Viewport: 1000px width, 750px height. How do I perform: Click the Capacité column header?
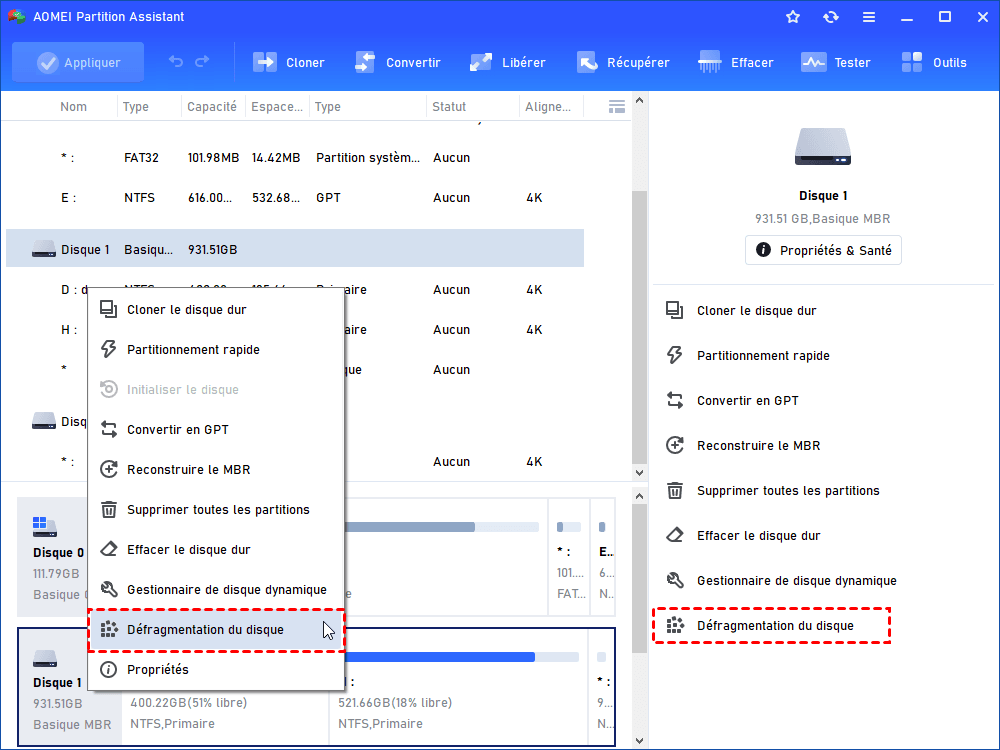(212, 107)
